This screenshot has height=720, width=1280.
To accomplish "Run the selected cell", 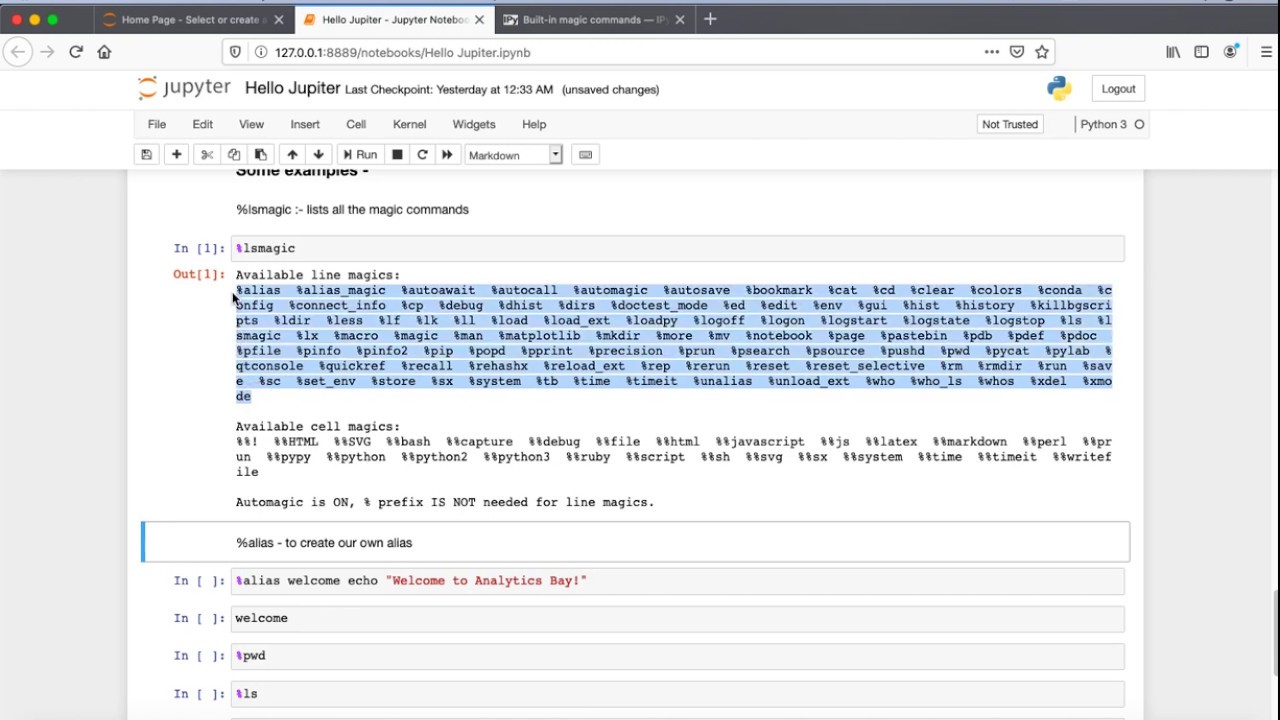I will [360, 155].
